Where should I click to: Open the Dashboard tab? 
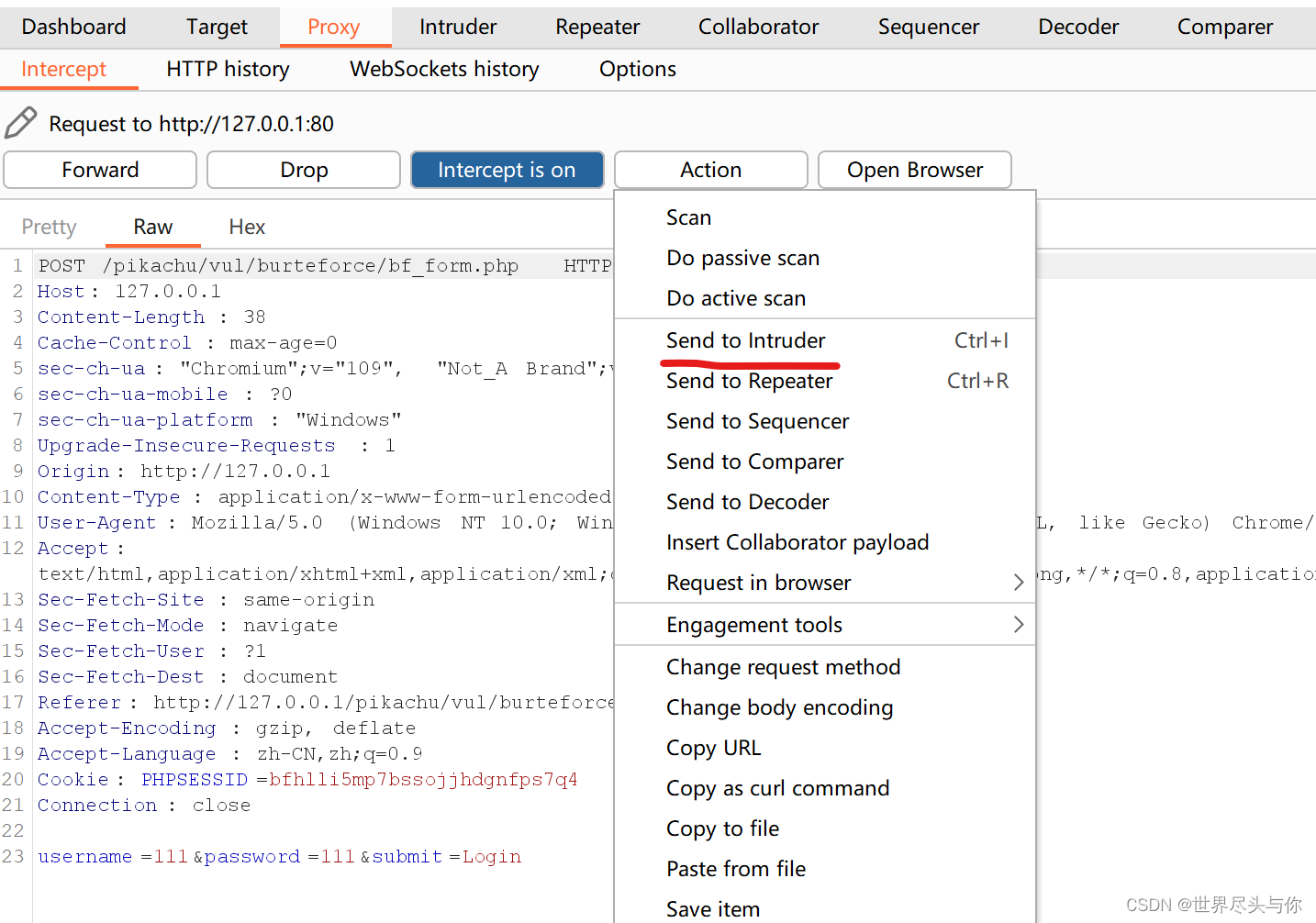[73, 27]
